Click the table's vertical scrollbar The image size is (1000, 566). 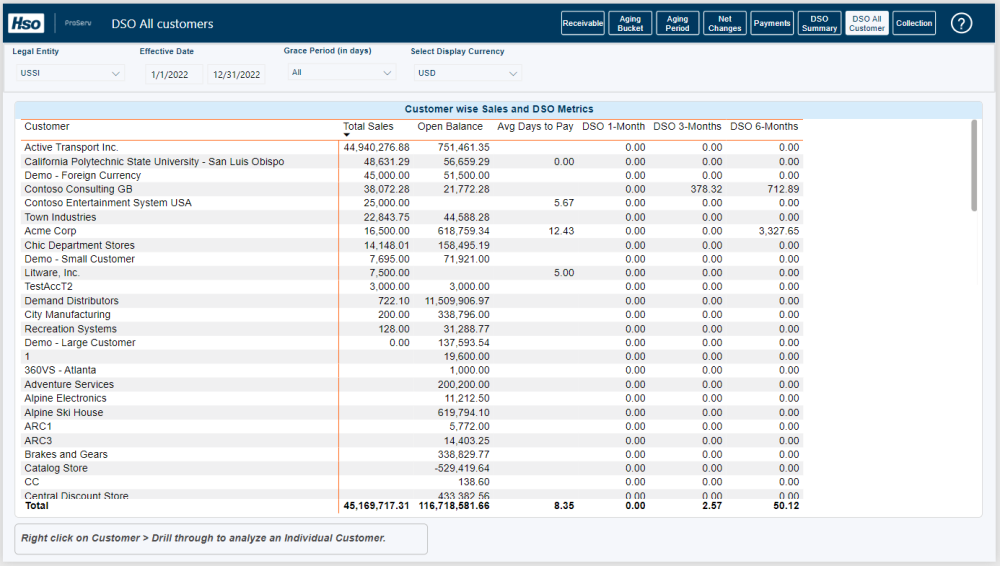click(974, 166)
